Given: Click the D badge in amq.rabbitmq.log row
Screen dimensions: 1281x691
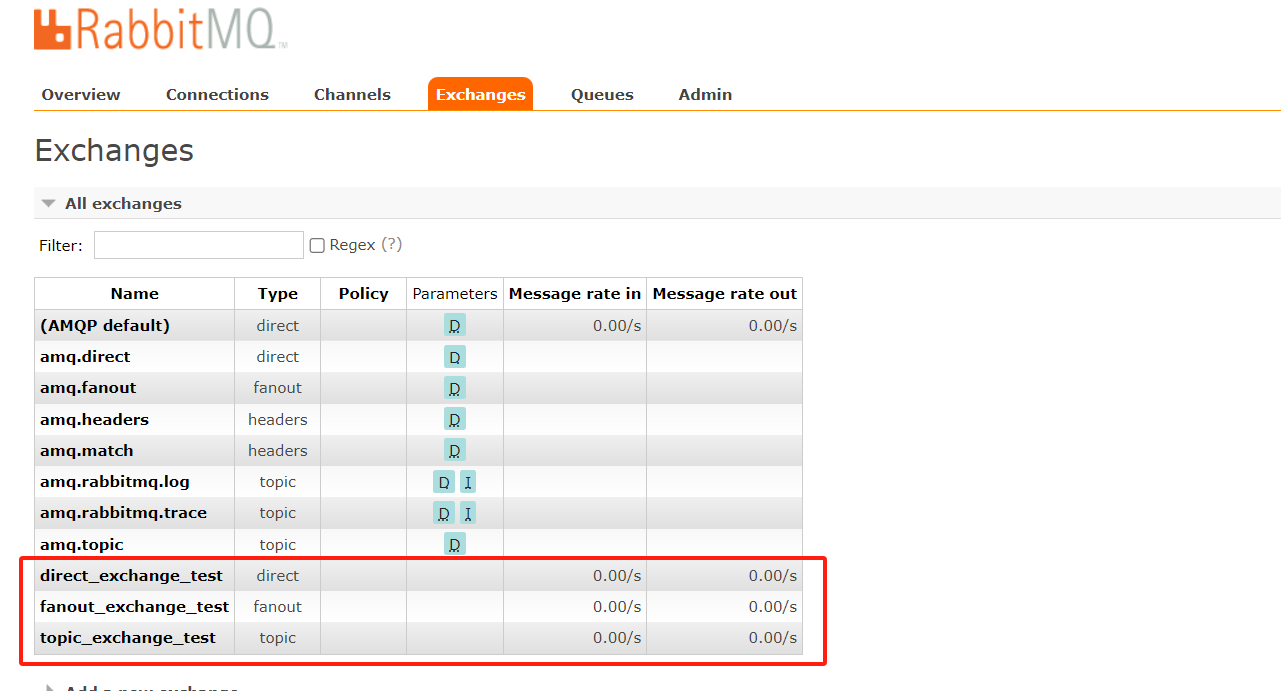Looking at the screenshot, I should (444, 482).
